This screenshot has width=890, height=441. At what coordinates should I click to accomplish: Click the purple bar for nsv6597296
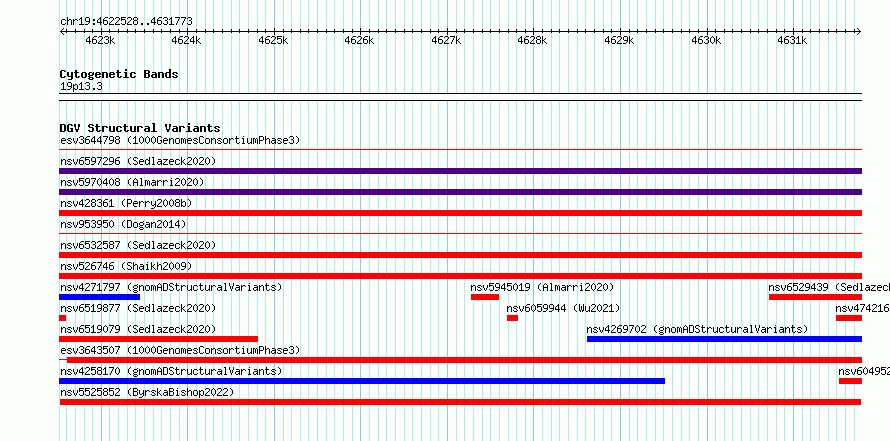[460, 171]
